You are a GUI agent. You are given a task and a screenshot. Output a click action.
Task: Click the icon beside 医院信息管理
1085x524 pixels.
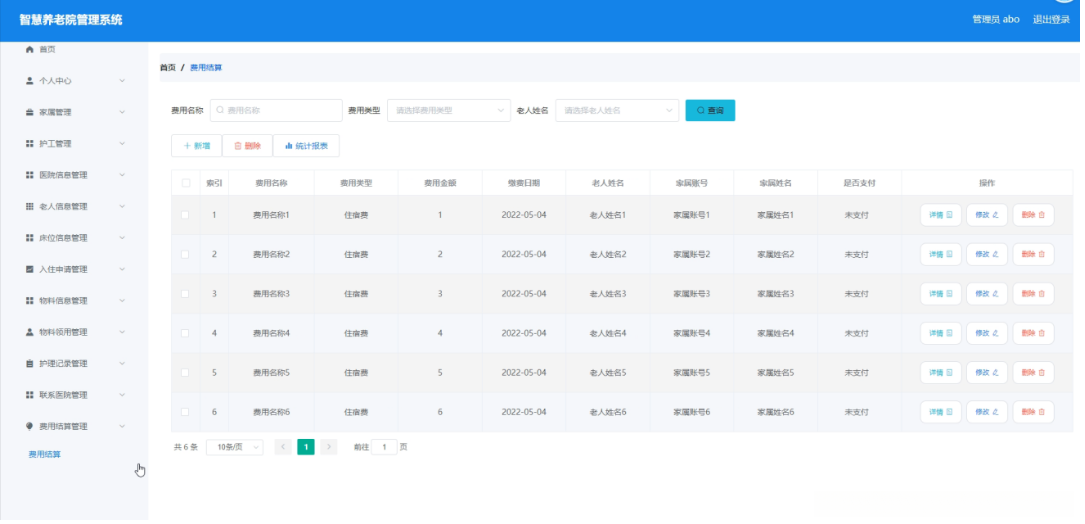point(29,175)
